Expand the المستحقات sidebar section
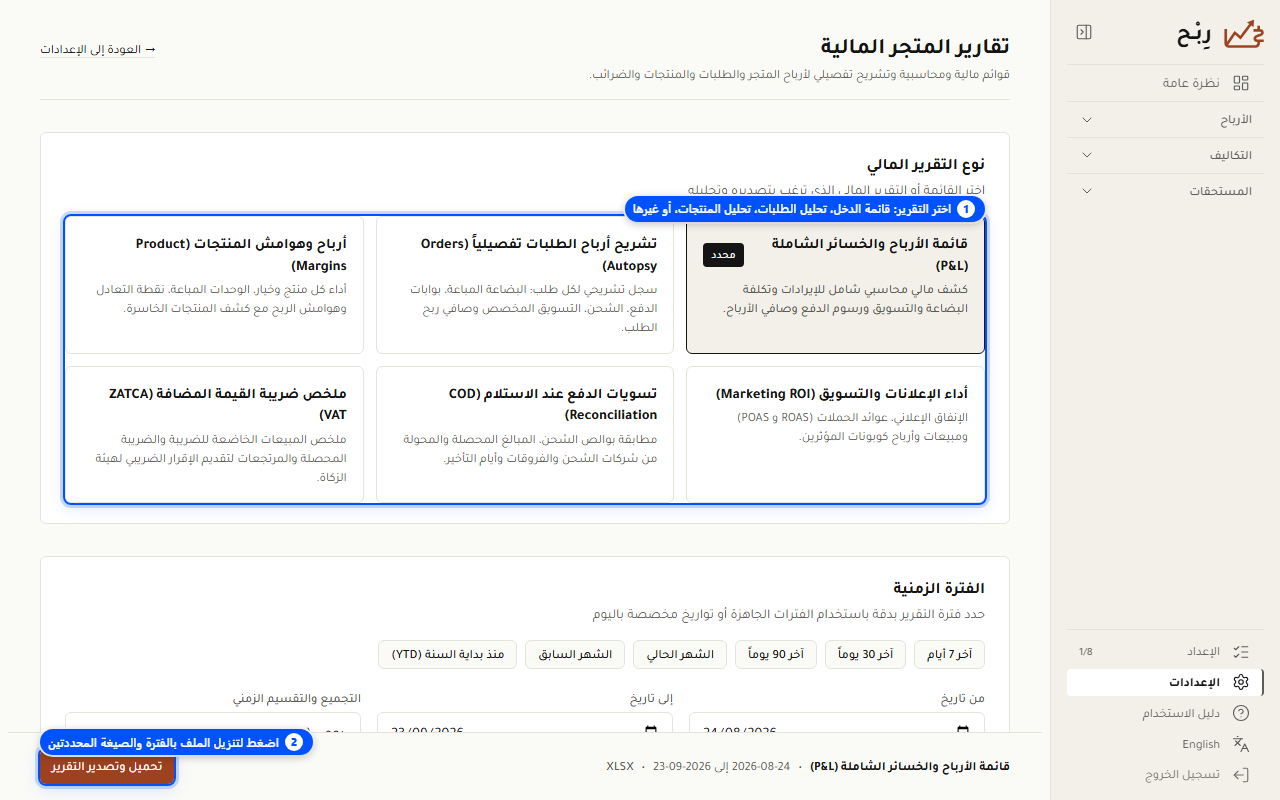This screenshot has height=800, width=1280. 1165,190
